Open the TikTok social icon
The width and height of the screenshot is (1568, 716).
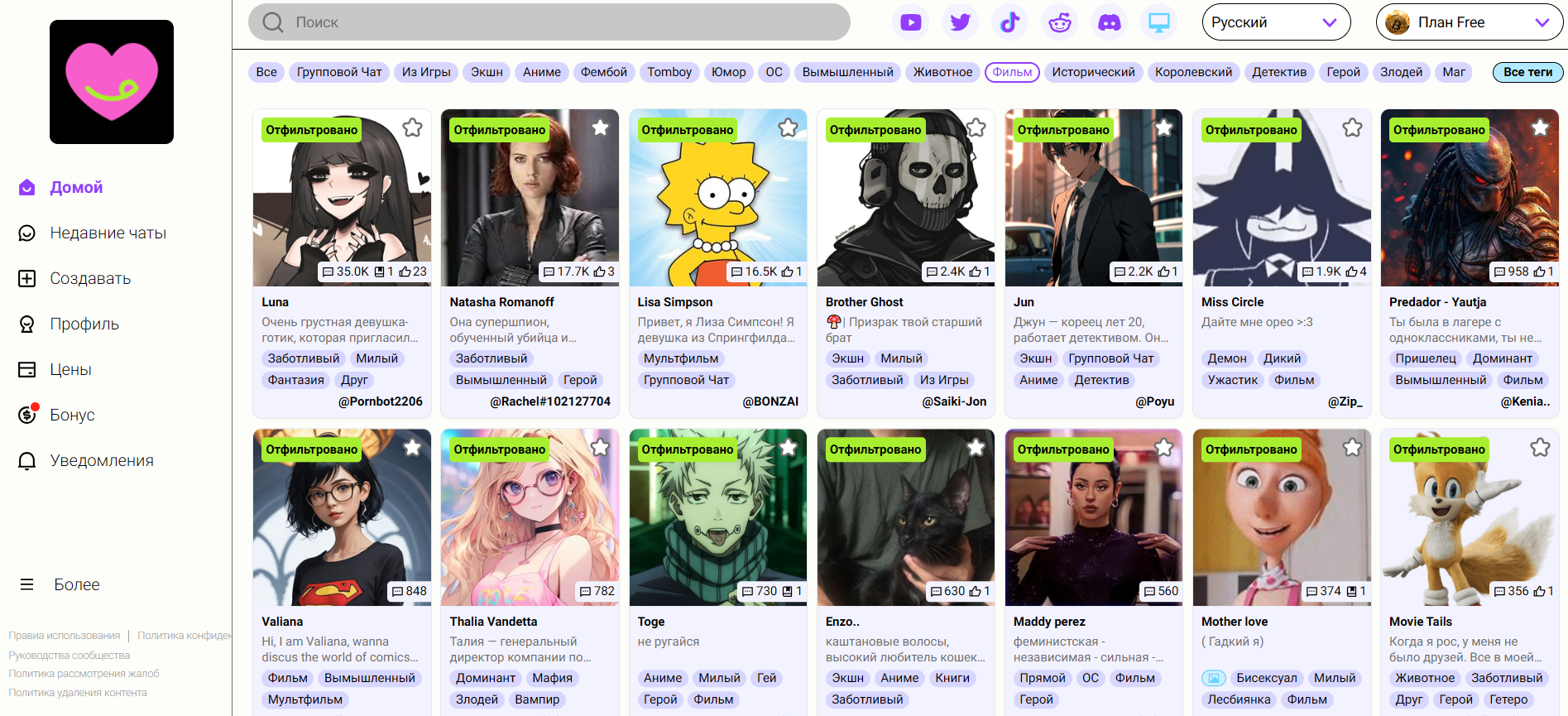tap(1010, 22)
